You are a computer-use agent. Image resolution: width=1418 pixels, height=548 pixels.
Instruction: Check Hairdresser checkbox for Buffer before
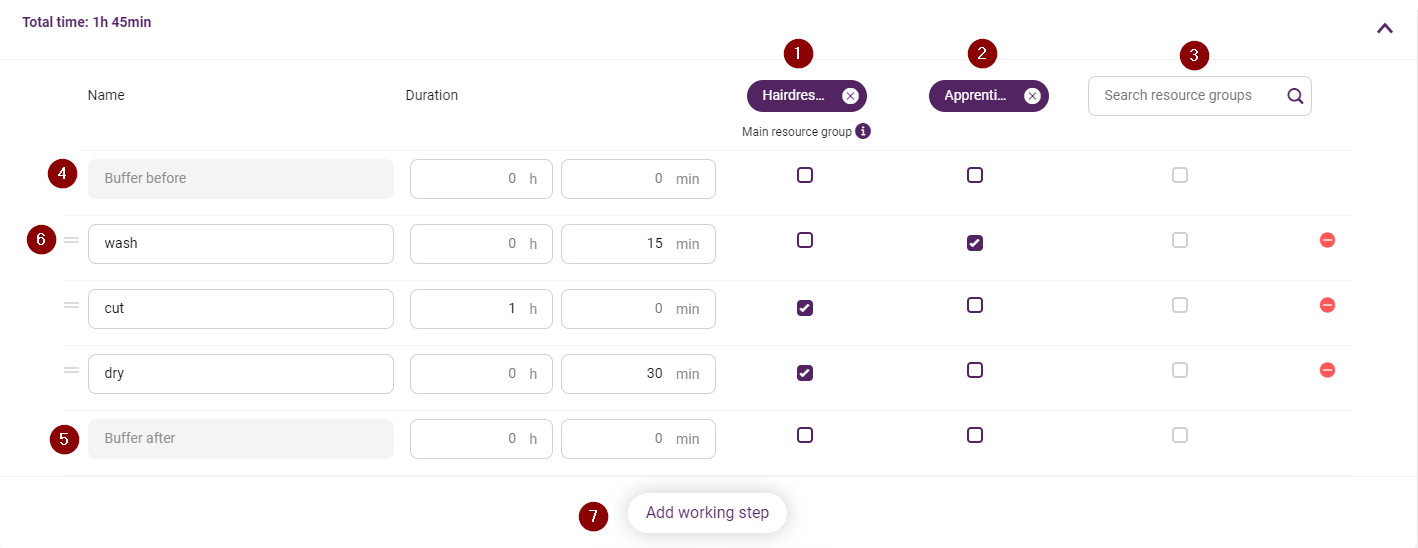805,175
